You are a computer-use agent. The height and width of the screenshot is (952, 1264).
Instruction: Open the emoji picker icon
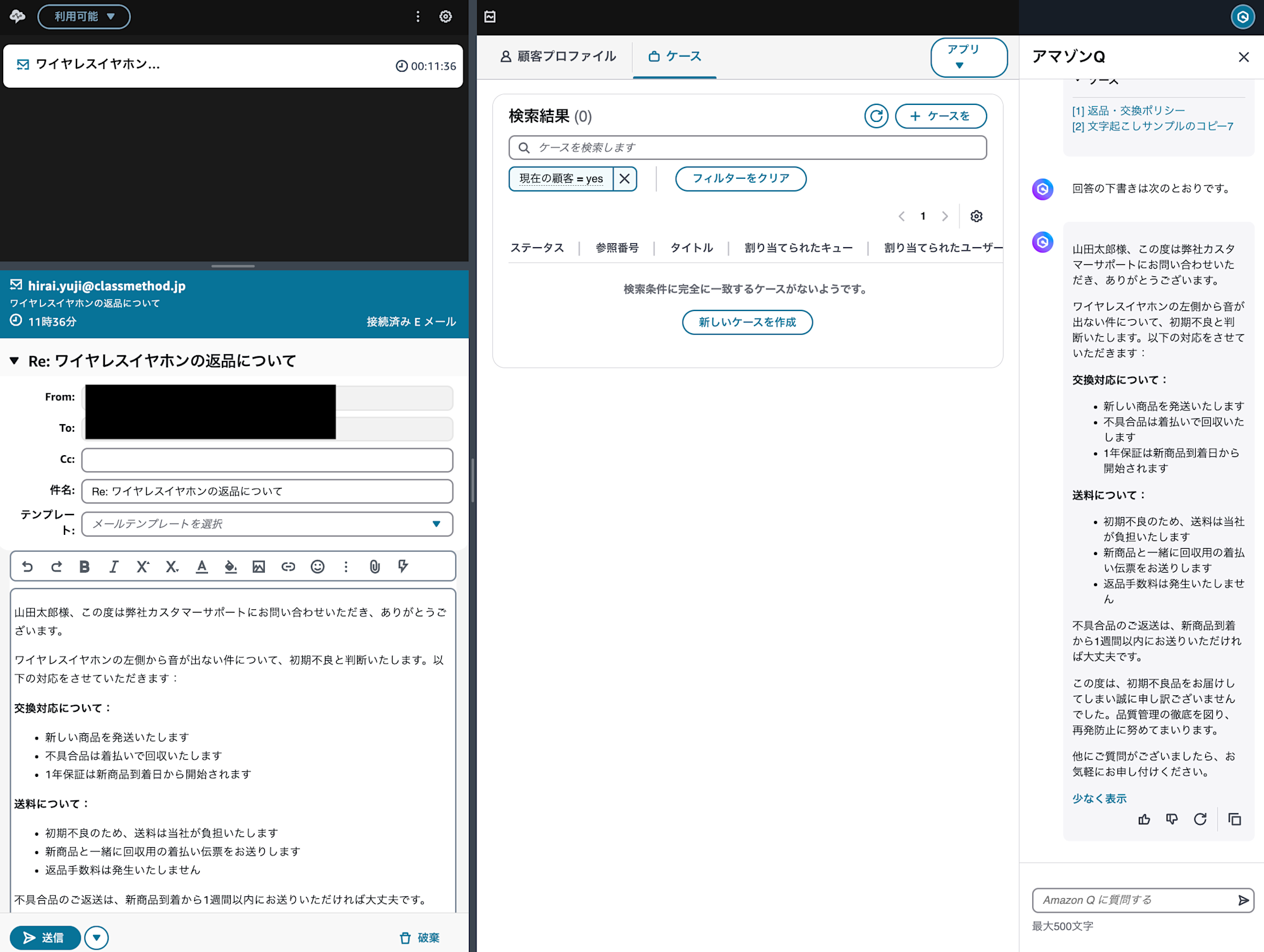317,566
